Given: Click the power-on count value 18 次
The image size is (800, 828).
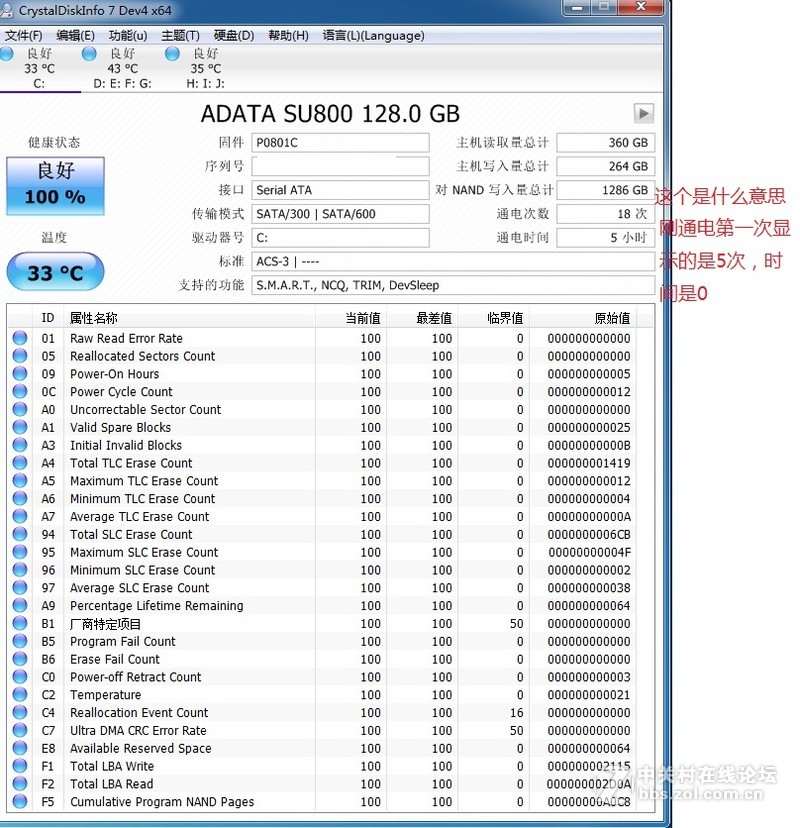Looking at the screenshot, I should 606,214.
